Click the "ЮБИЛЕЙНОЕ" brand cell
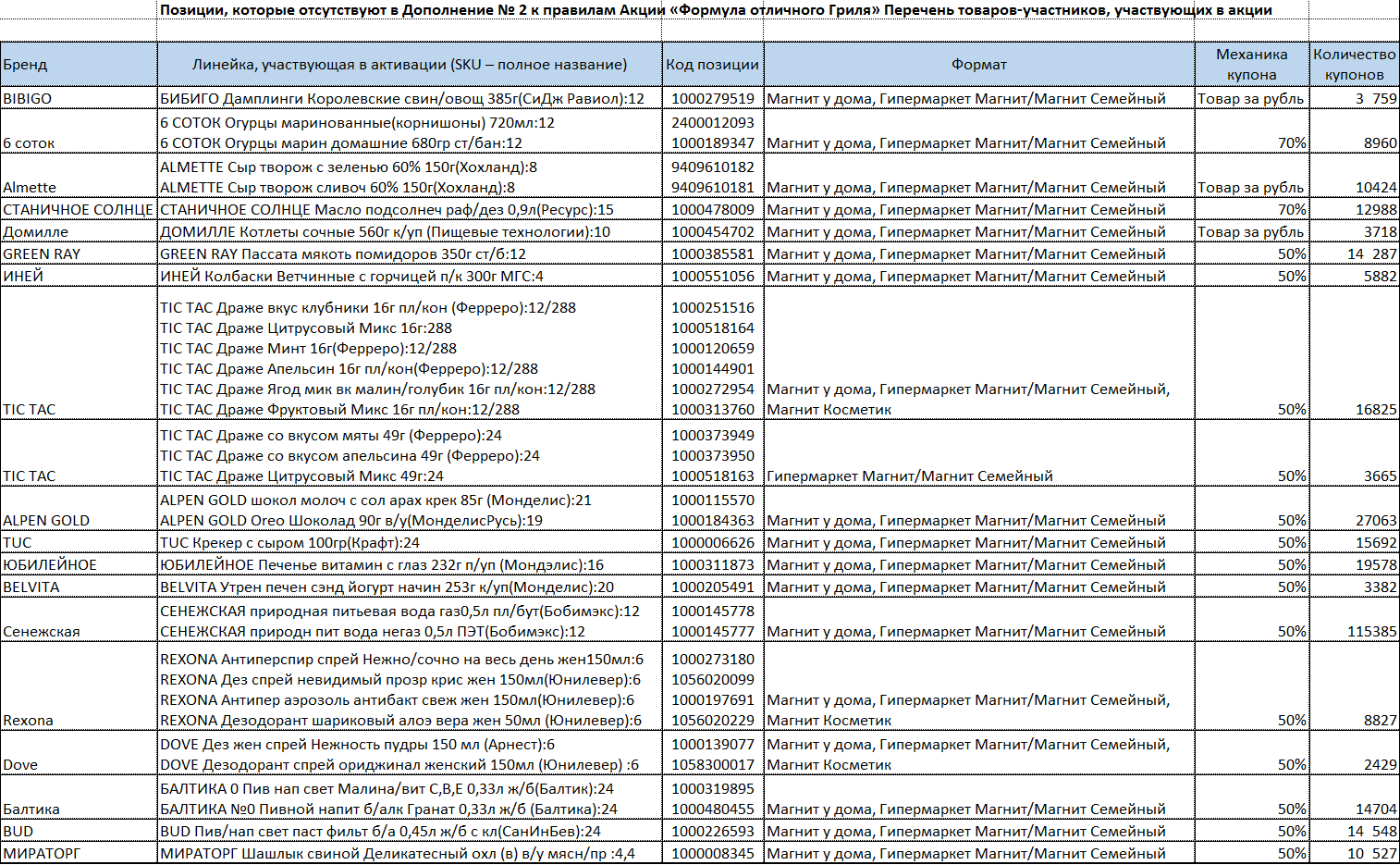Screen dimensions: 1400x865 click(79, 564)
